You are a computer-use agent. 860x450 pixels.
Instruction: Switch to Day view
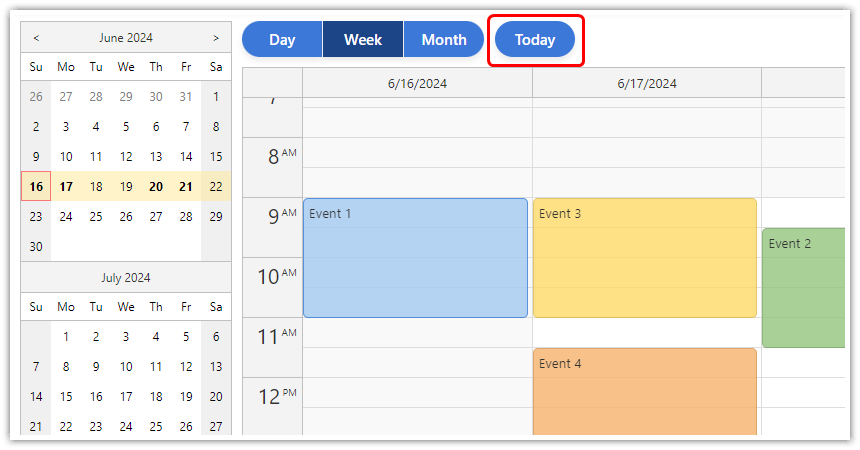282,40
